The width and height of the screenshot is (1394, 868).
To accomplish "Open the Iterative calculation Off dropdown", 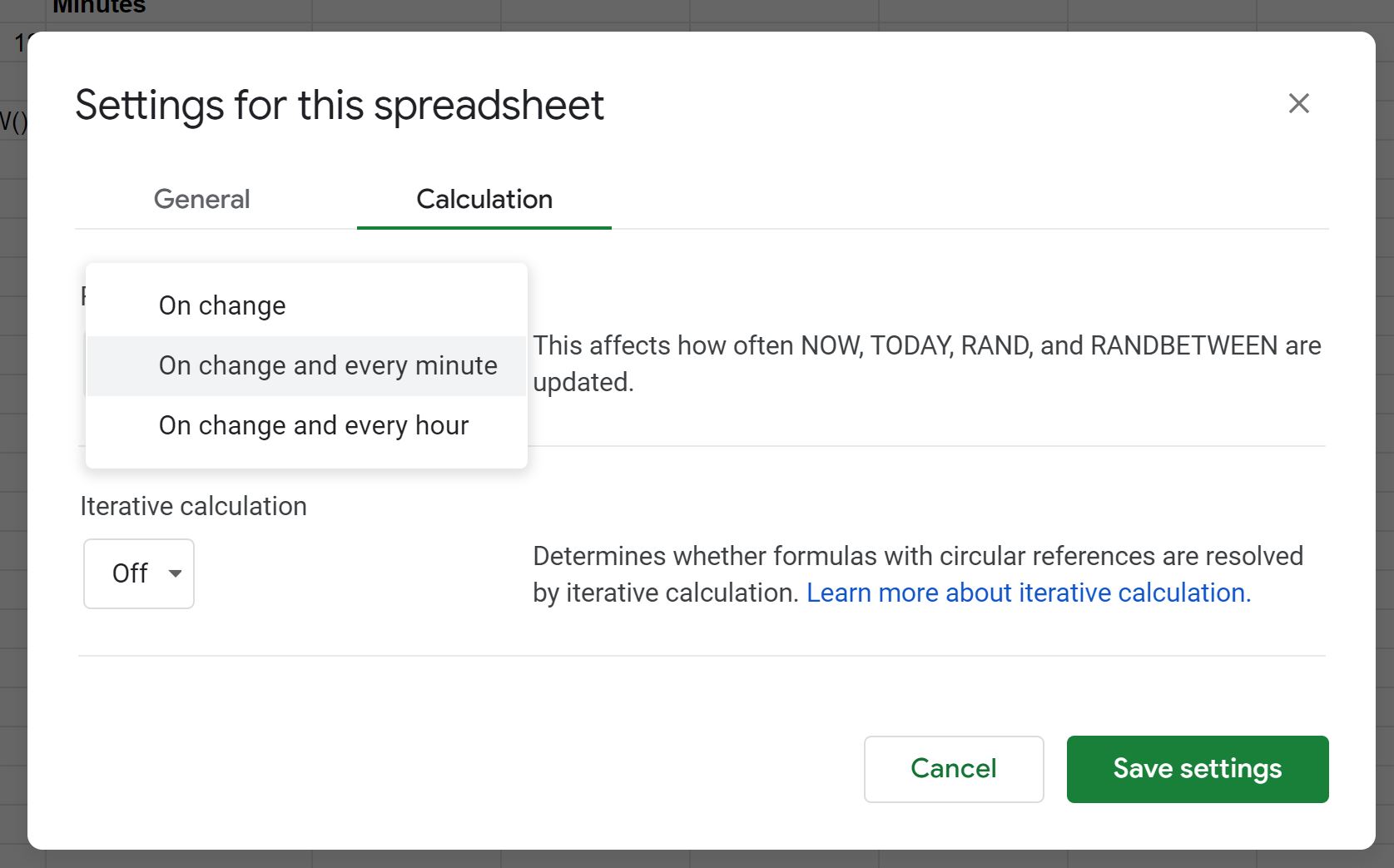I will tap(138, 573).
